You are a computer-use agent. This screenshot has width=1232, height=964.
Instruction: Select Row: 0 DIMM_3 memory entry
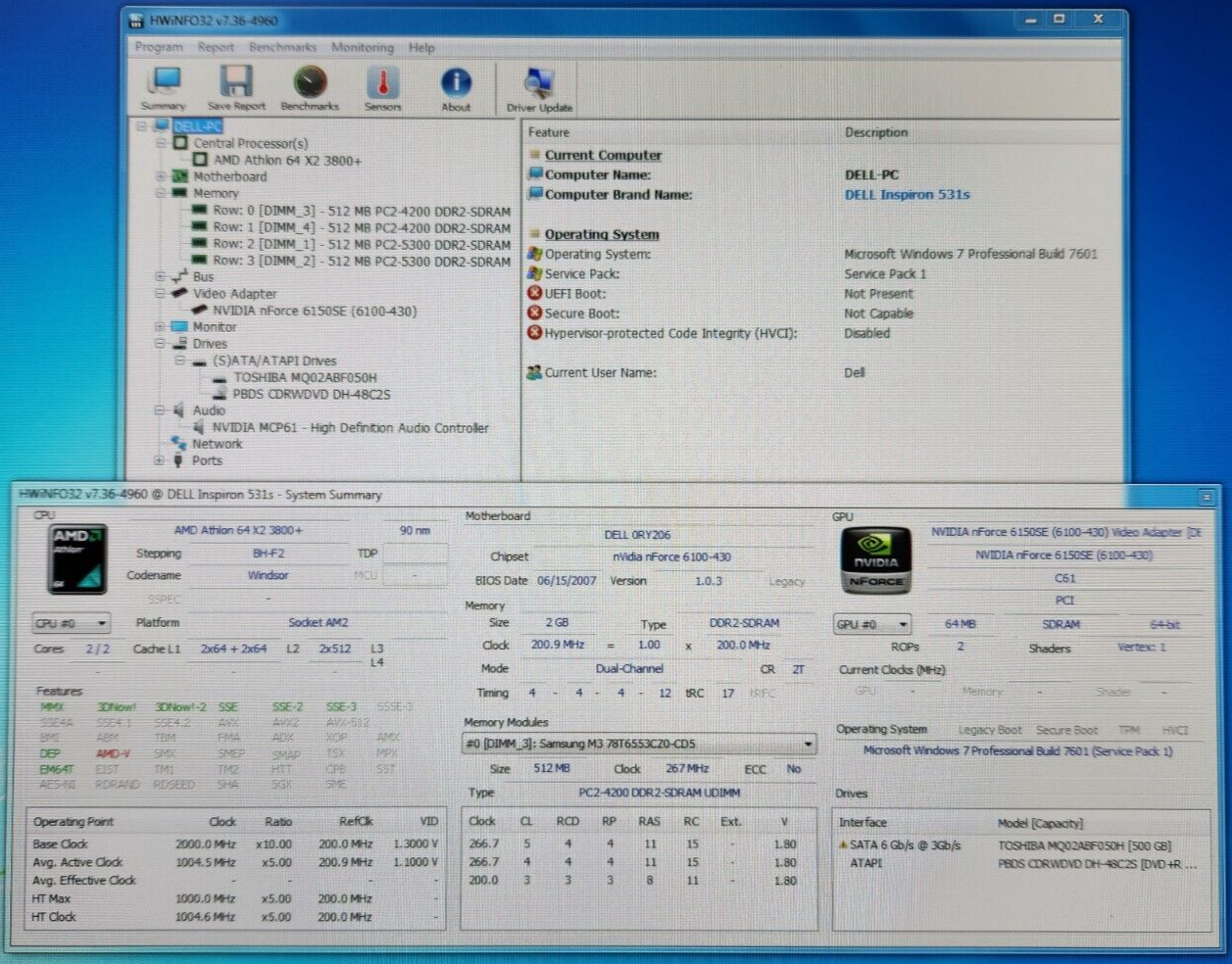pyautogui.click(x=361, y=212)
